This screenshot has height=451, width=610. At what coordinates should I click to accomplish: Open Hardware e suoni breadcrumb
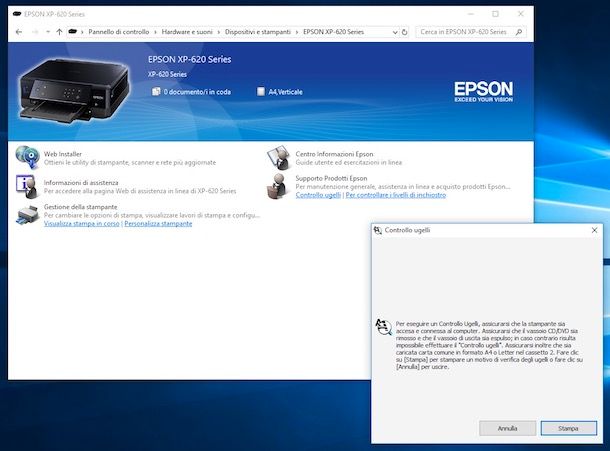tap(187, 32)
